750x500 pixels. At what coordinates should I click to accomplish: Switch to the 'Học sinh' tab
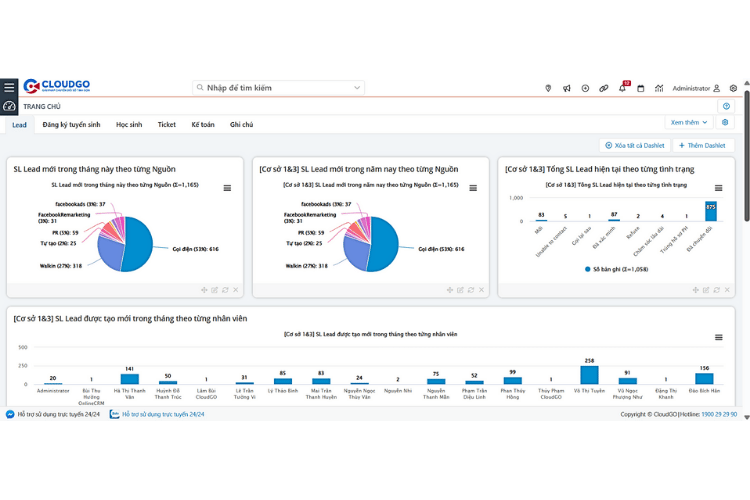coord(129,125)
